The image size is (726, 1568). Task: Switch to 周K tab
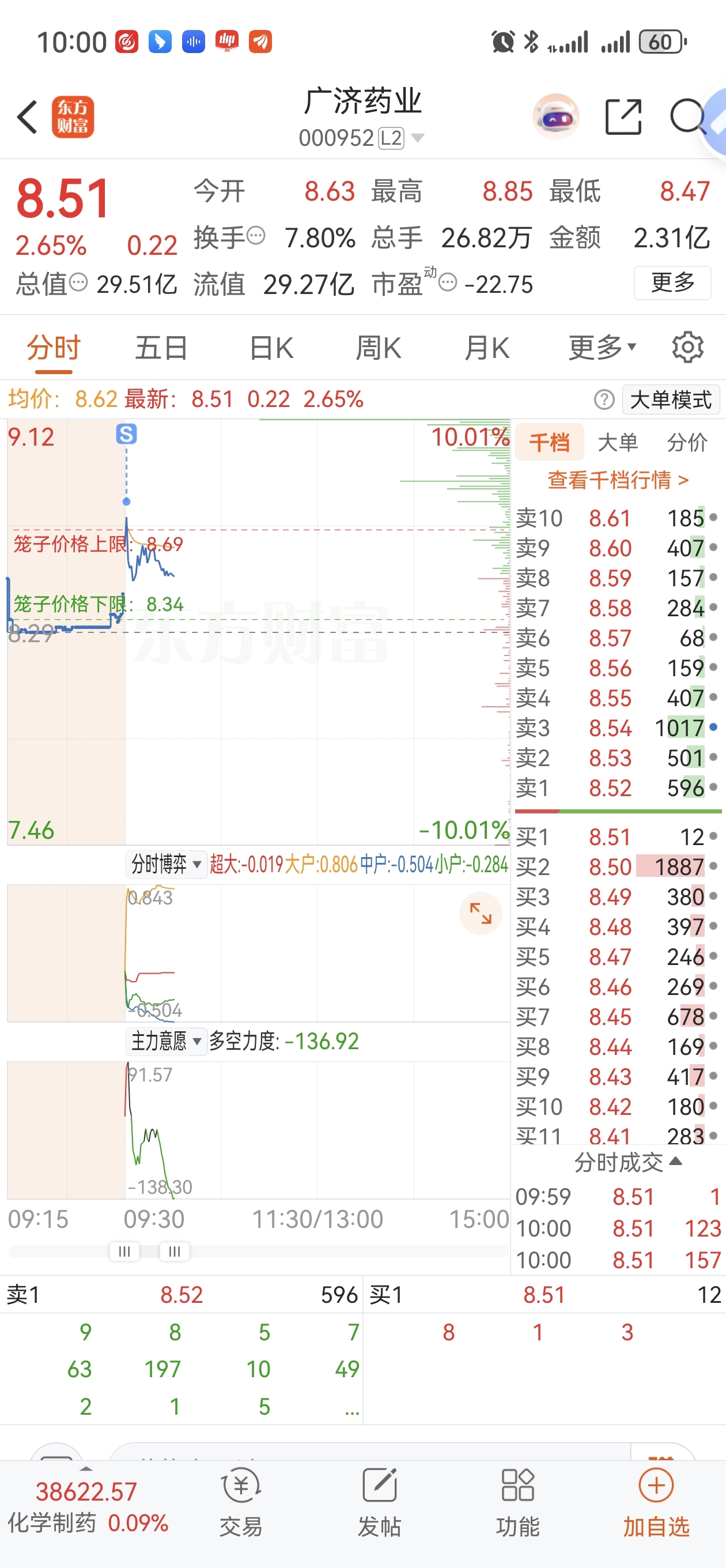pos(378,348)
